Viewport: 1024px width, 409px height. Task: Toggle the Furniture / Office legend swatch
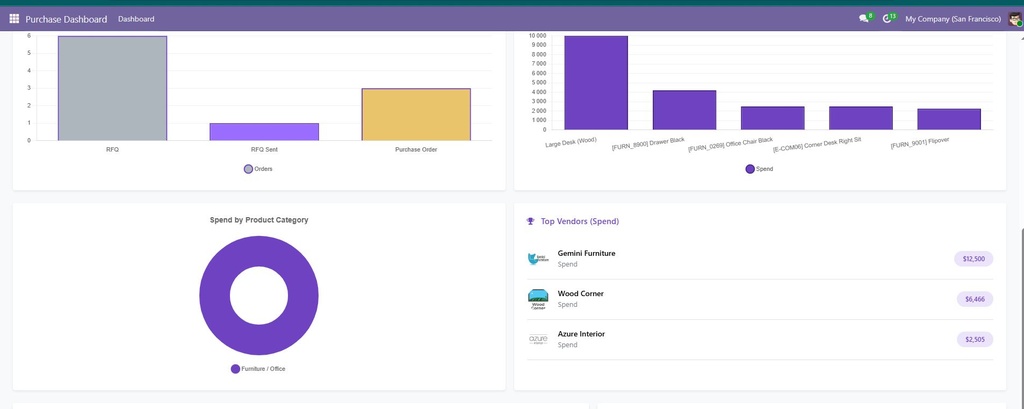click(x=235, y=369)
